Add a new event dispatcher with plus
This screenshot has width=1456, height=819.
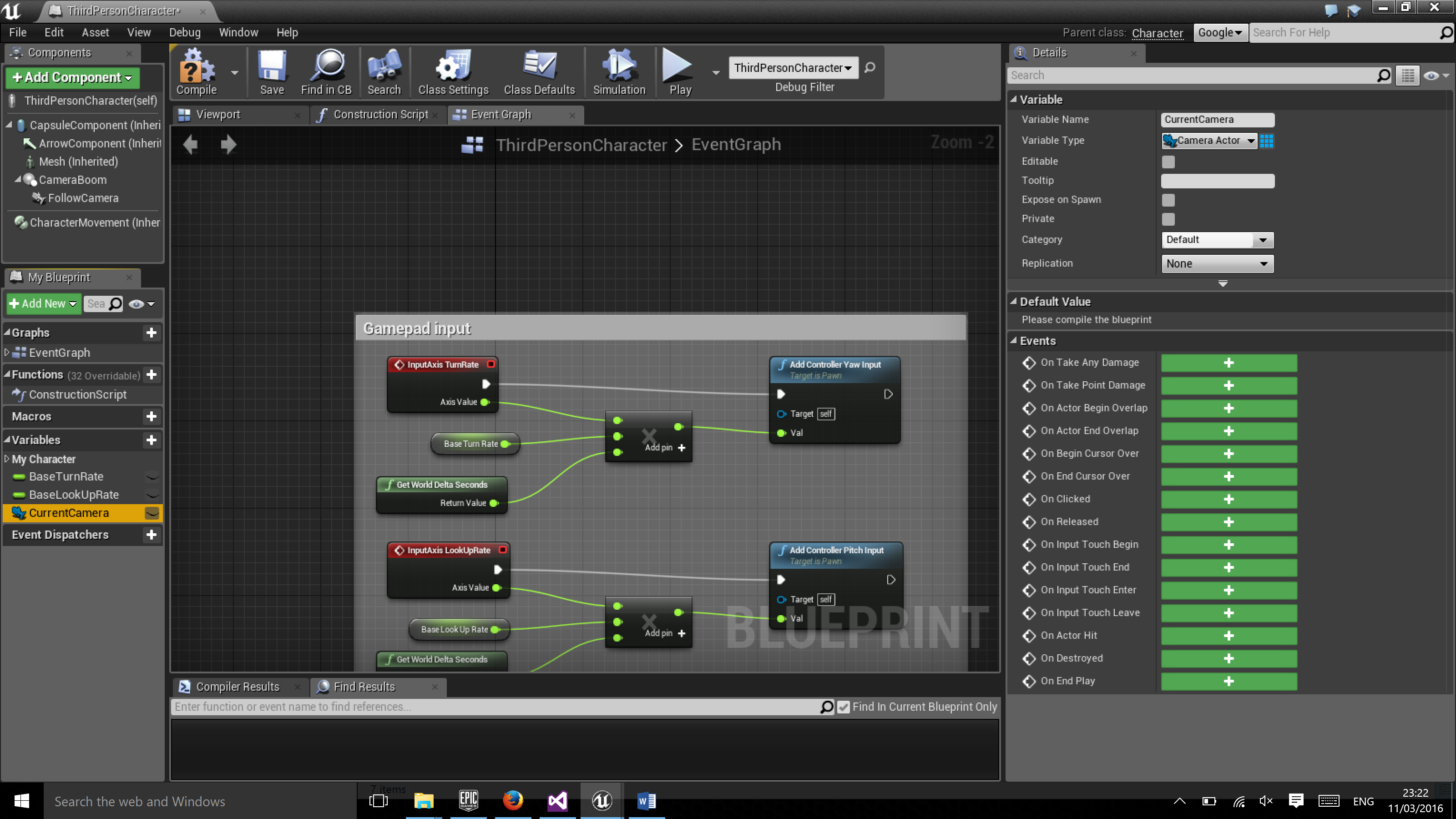152,535
